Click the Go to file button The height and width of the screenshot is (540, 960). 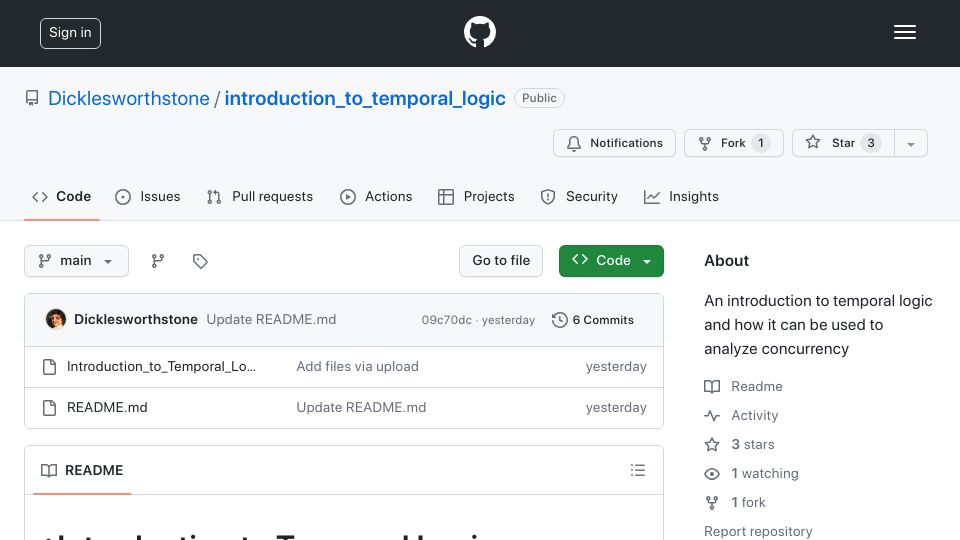501,261
